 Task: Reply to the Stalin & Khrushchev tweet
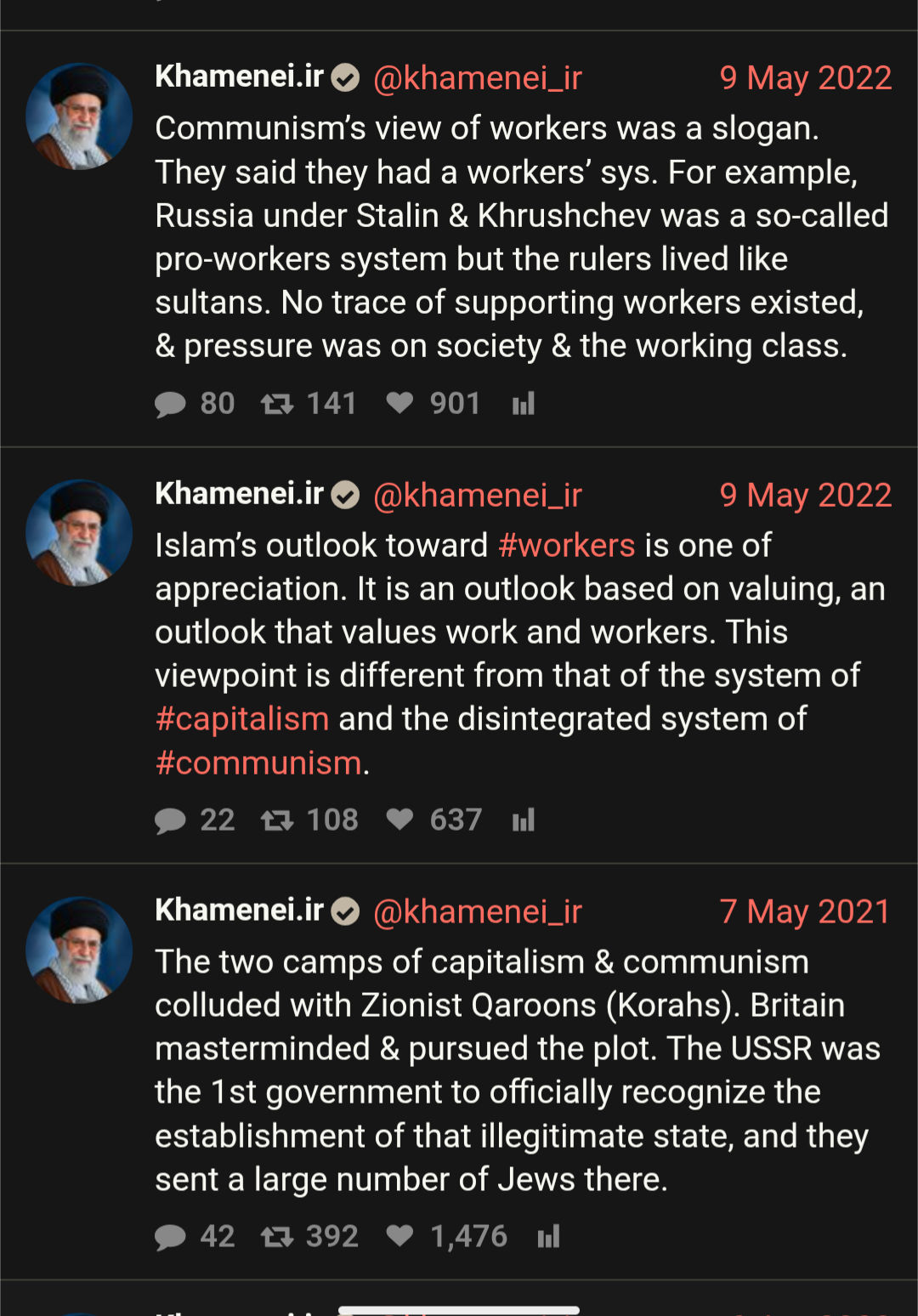point(171,404)
